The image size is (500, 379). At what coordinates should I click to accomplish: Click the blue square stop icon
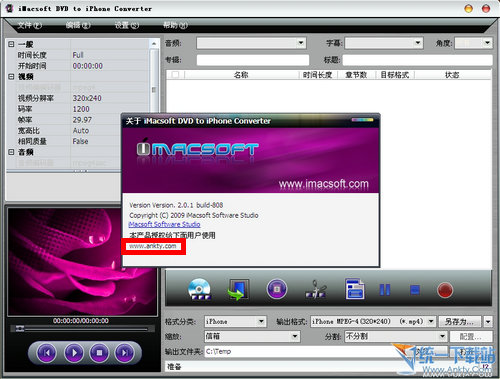tap(415, 290)
